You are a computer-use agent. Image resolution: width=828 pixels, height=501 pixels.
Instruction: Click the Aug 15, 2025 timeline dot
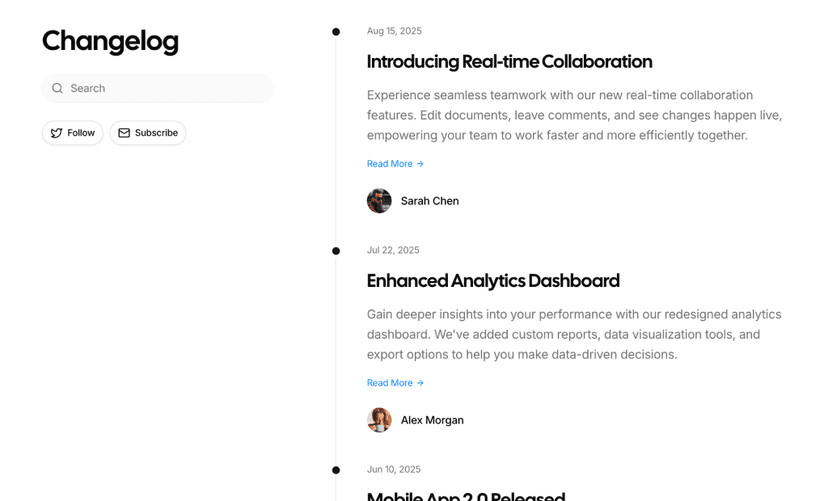coord(336,32)
